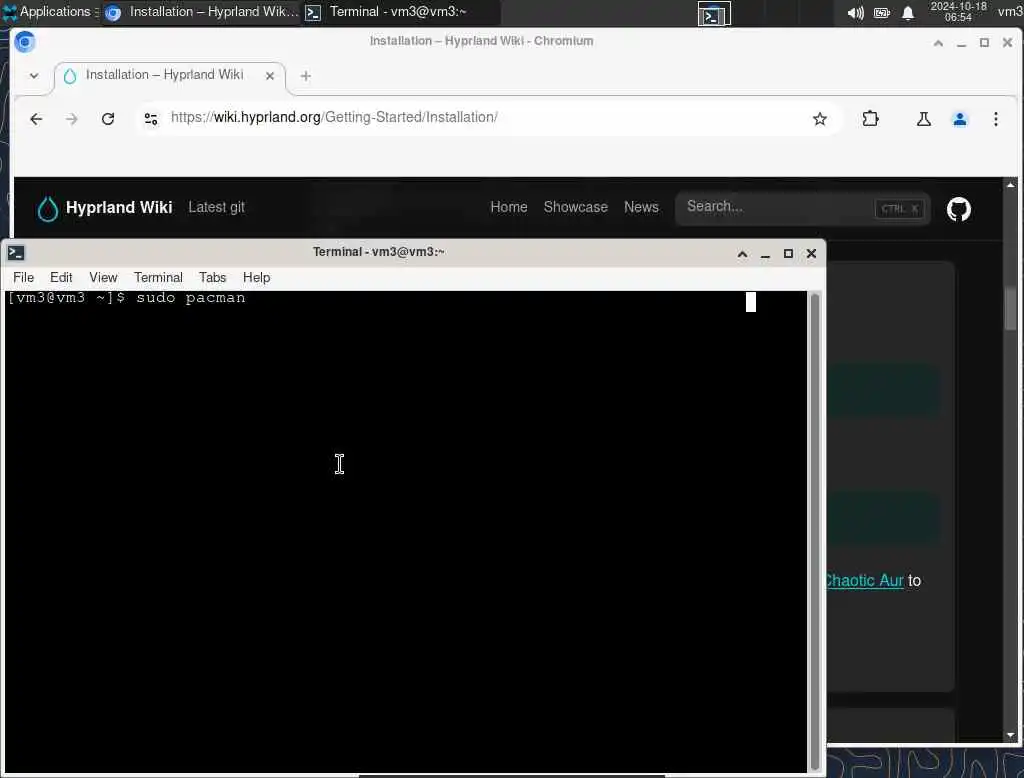Open Chromium extensions puzzle icon
Image resolution: width=1024 pixels, height=778 pixels.
pos(871,118)
